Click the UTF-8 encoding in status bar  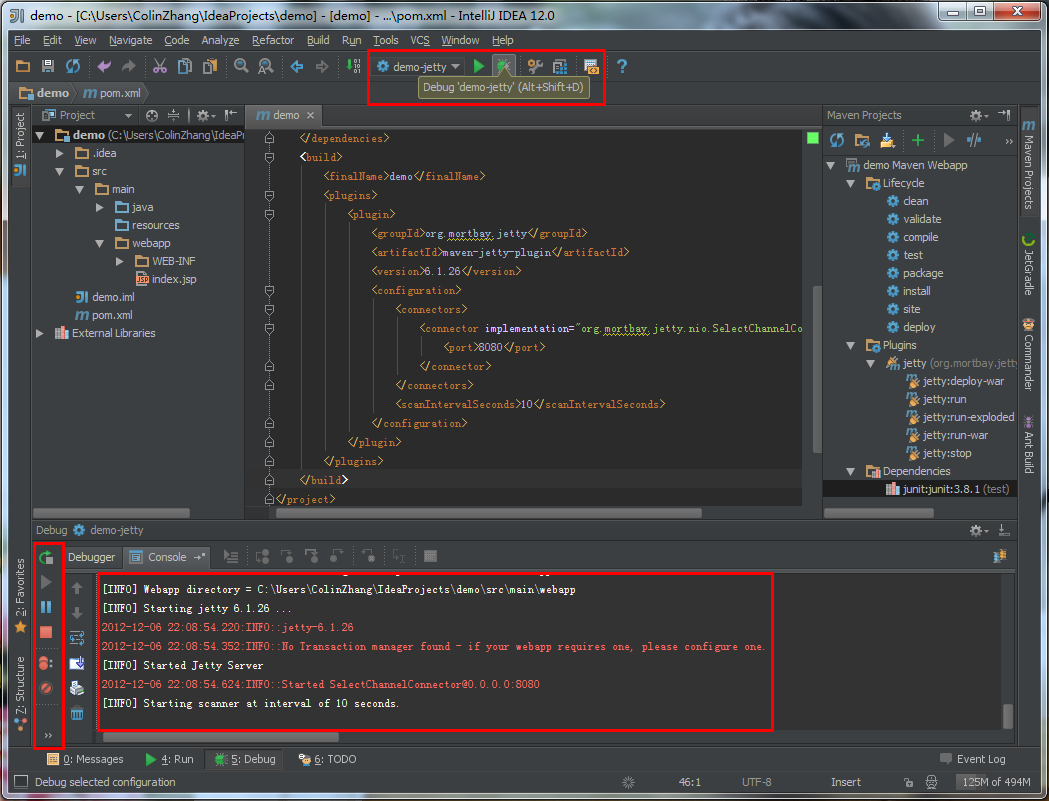[x=757, y=782]
